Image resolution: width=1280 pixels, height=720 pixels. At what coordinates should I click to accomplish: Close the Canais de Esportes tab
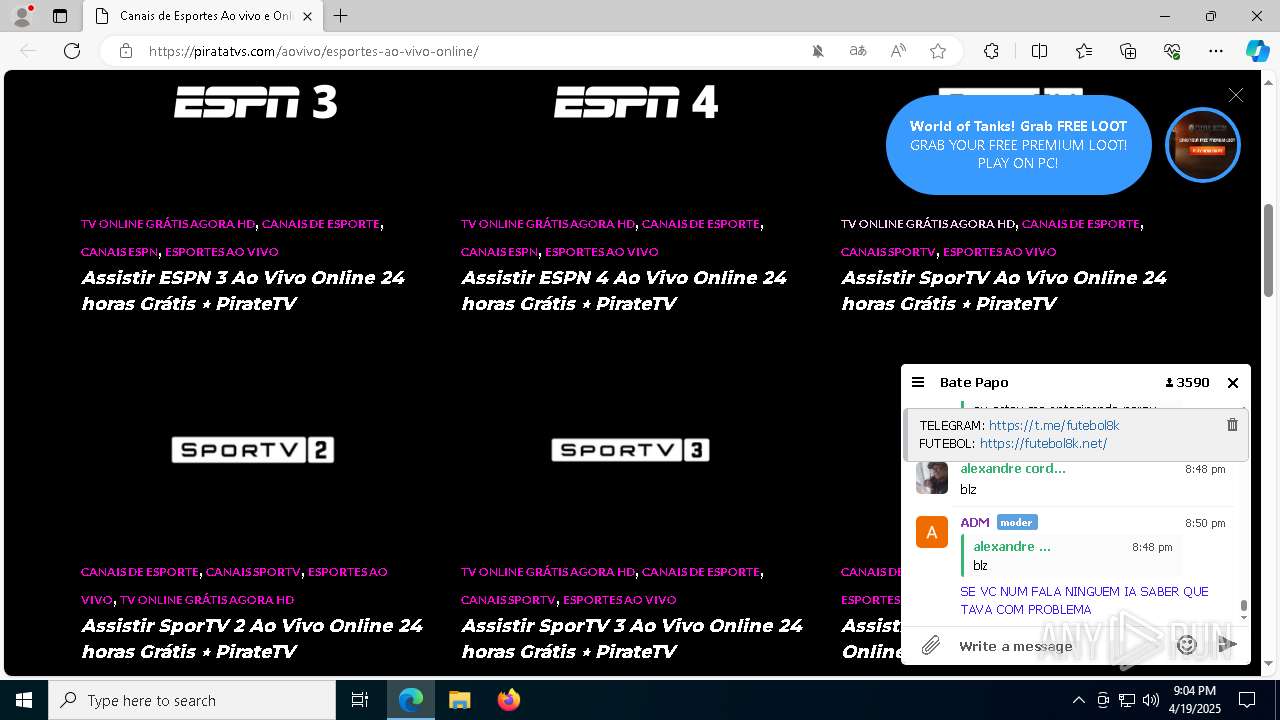[x=308, y=16]
